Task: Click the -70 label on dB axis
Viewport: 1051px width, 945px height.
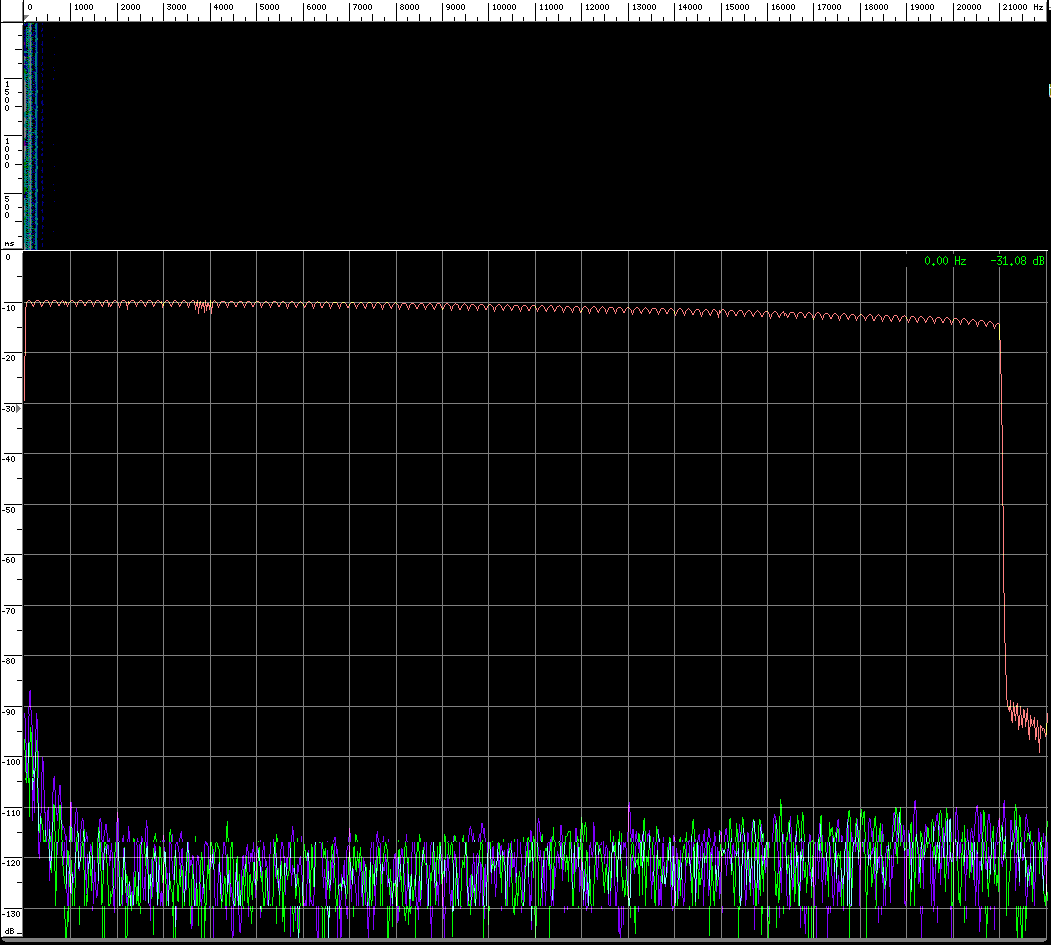Action: tap(10, 611)
